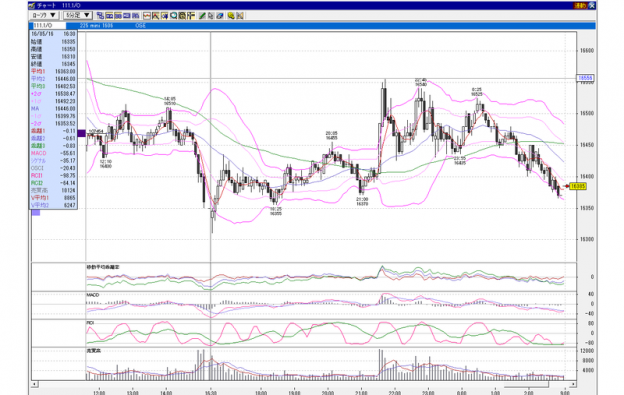Click the hierarchy layout icon in toolbar
624x395 pixels.
[x=100, y=16]
